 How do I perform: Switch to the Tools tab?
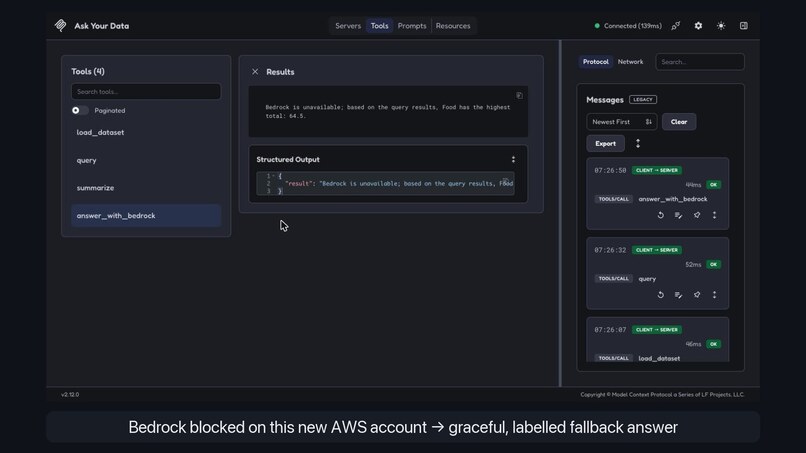(x=379, y=26)
